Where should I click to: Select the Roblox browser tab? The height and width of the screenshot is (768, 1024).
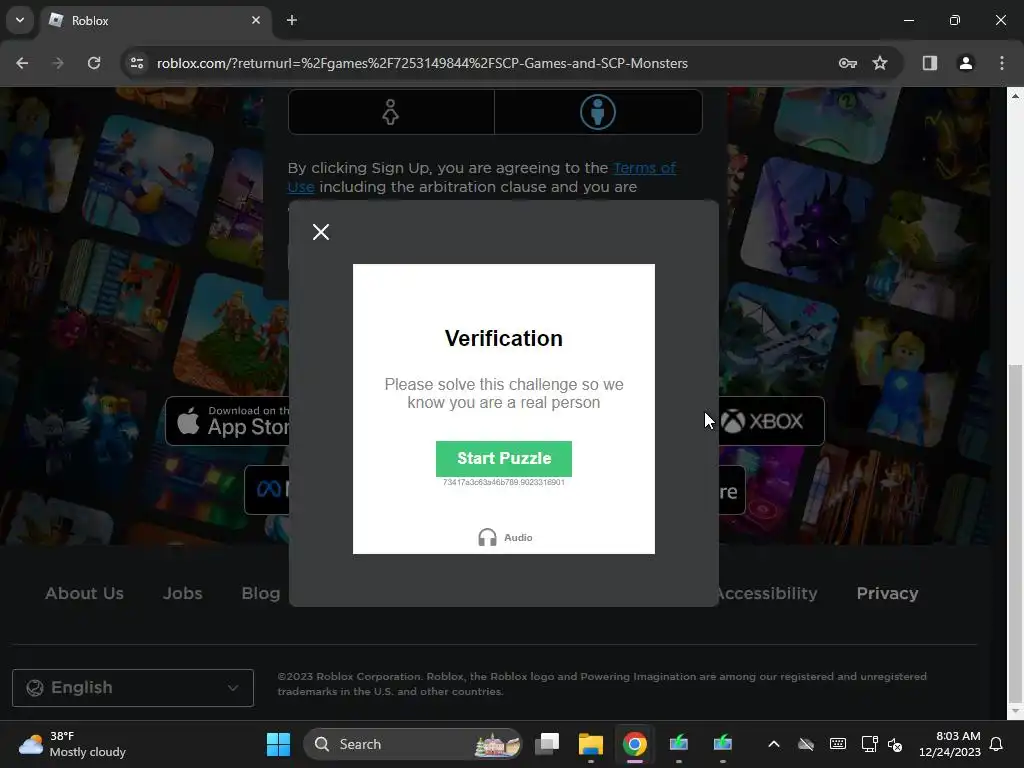(157, 21)
